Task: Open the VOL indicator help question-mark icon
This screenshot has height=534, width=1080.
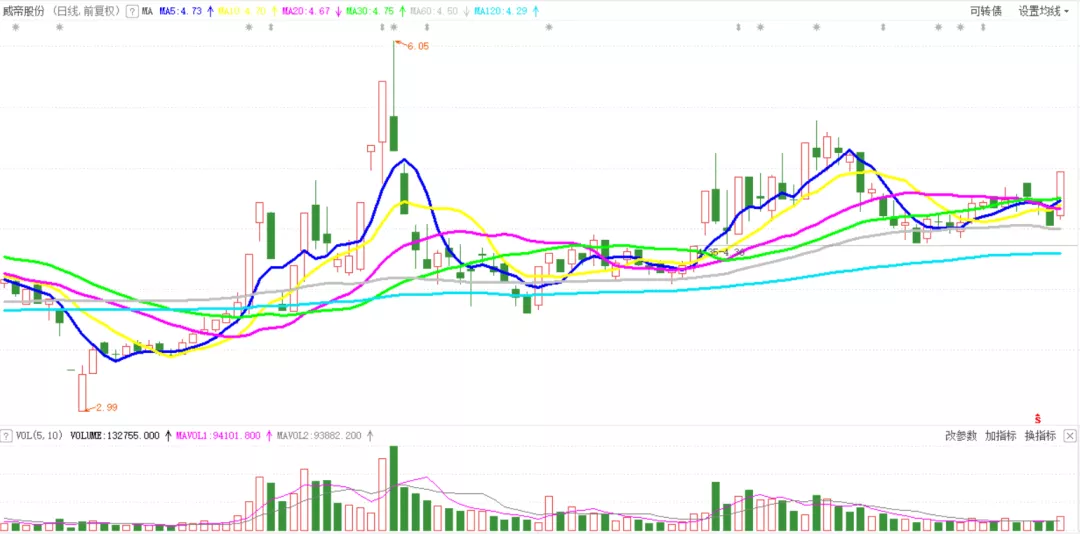Action: coord(6,435)
